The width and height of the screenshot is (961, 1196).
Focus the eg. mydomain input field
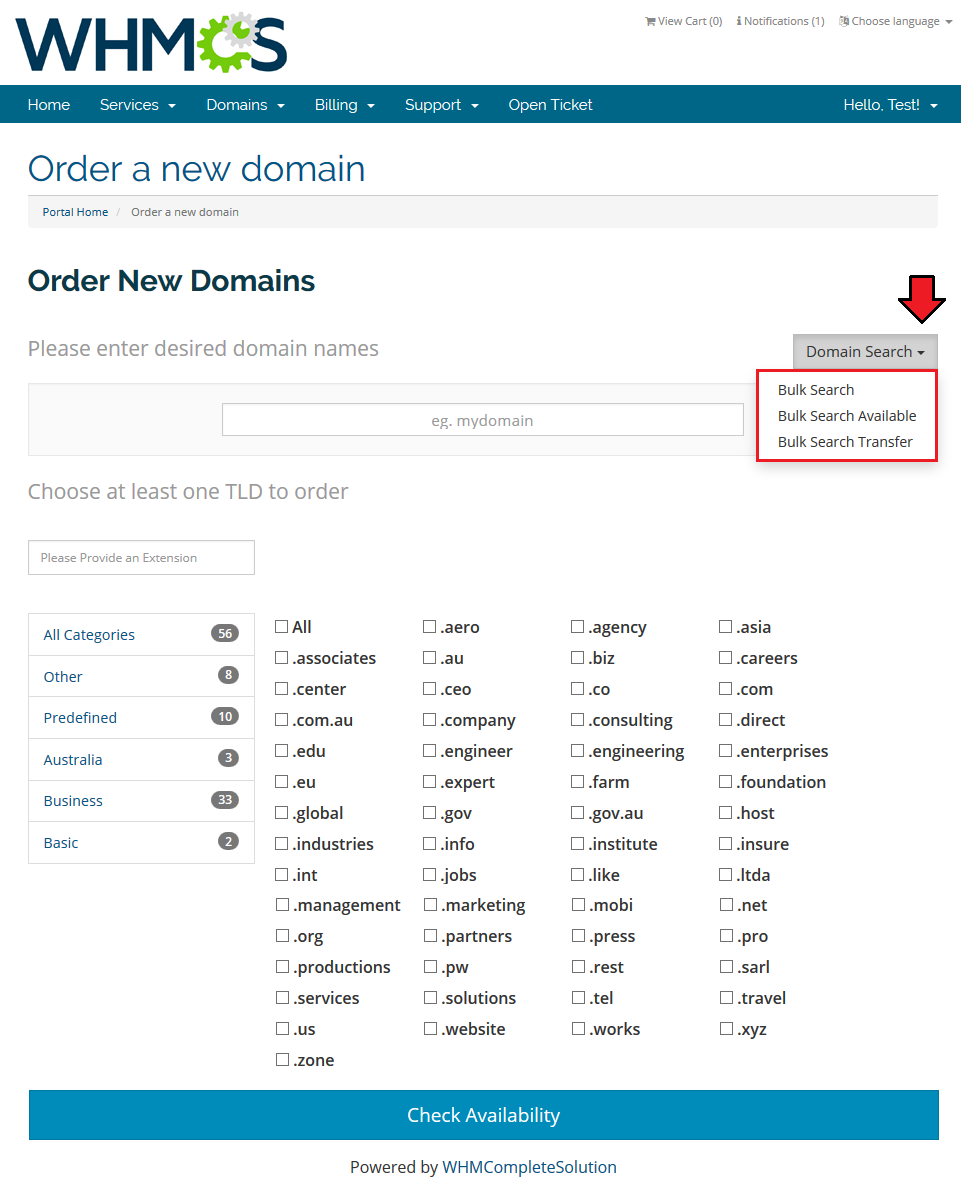click(482, 420)
